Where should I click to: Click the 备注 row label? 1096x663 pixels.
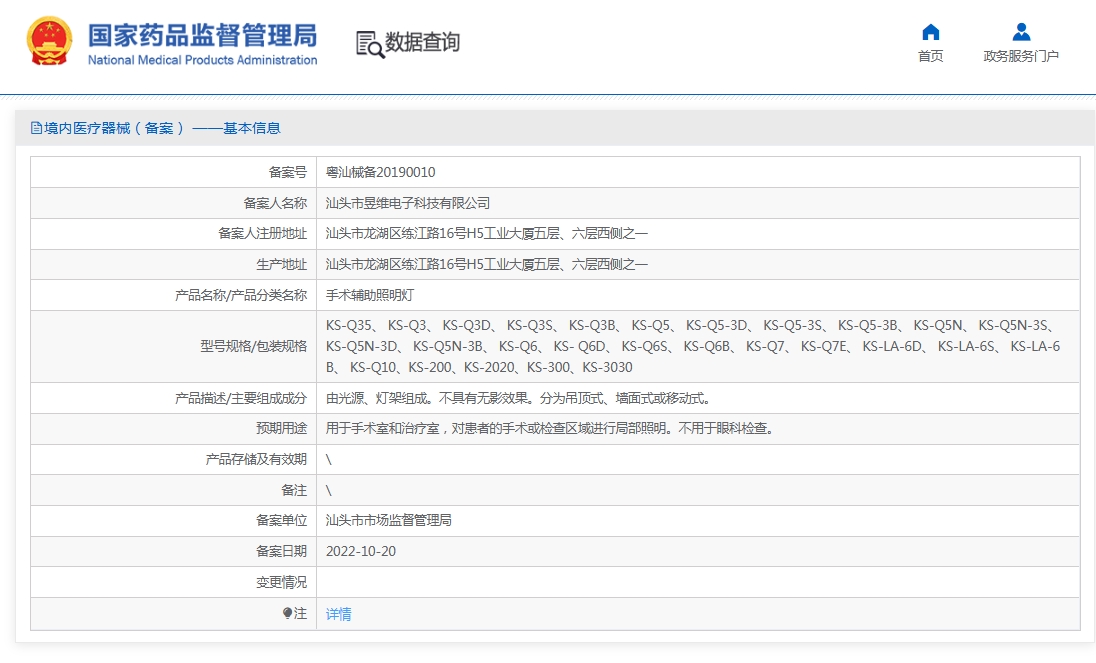pyautogui.click(x=294, y=490)
